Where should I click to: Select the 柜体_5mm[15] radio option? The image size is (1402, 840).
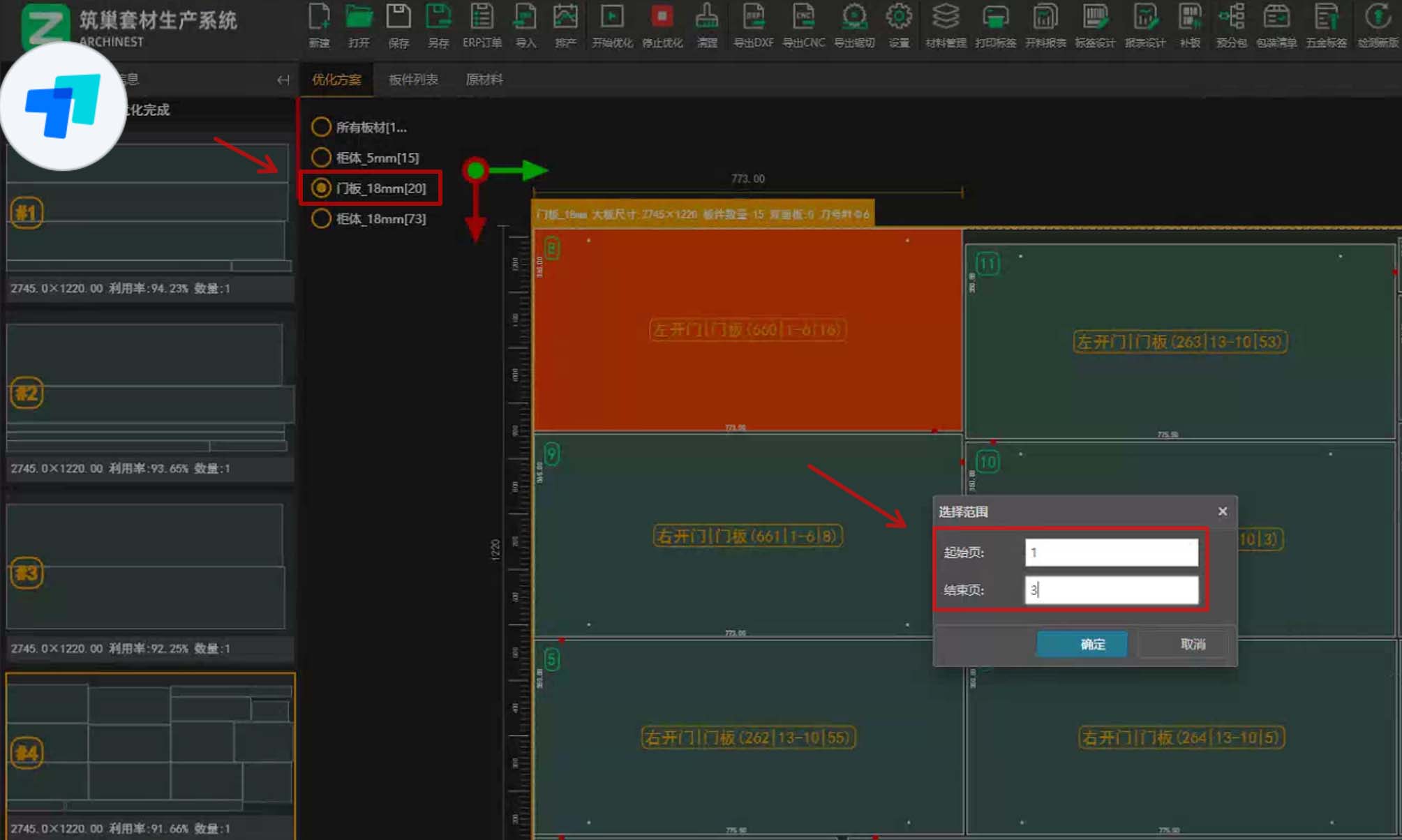click(321, 158)
